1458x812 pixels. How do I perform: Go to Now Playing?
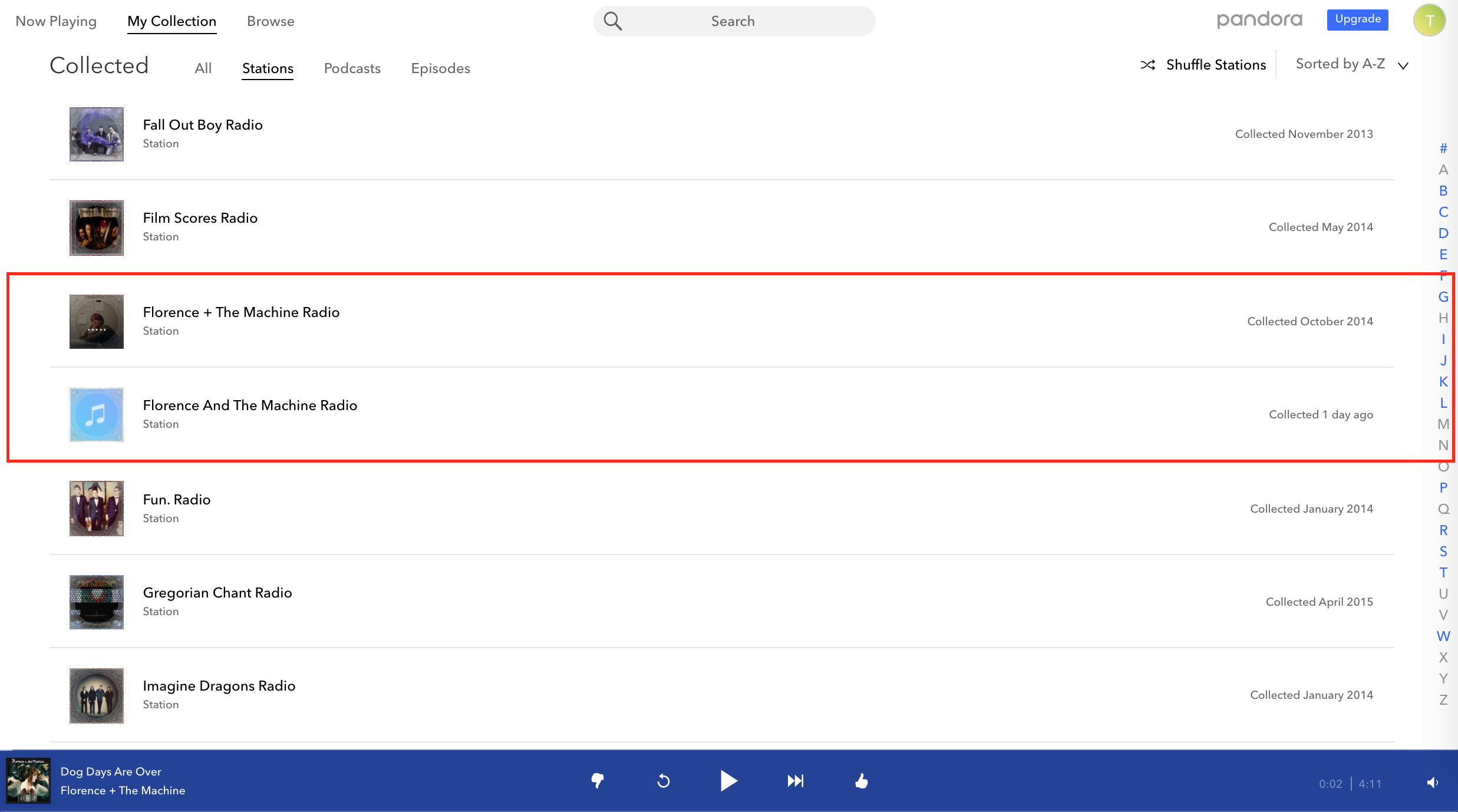(56, 21)
